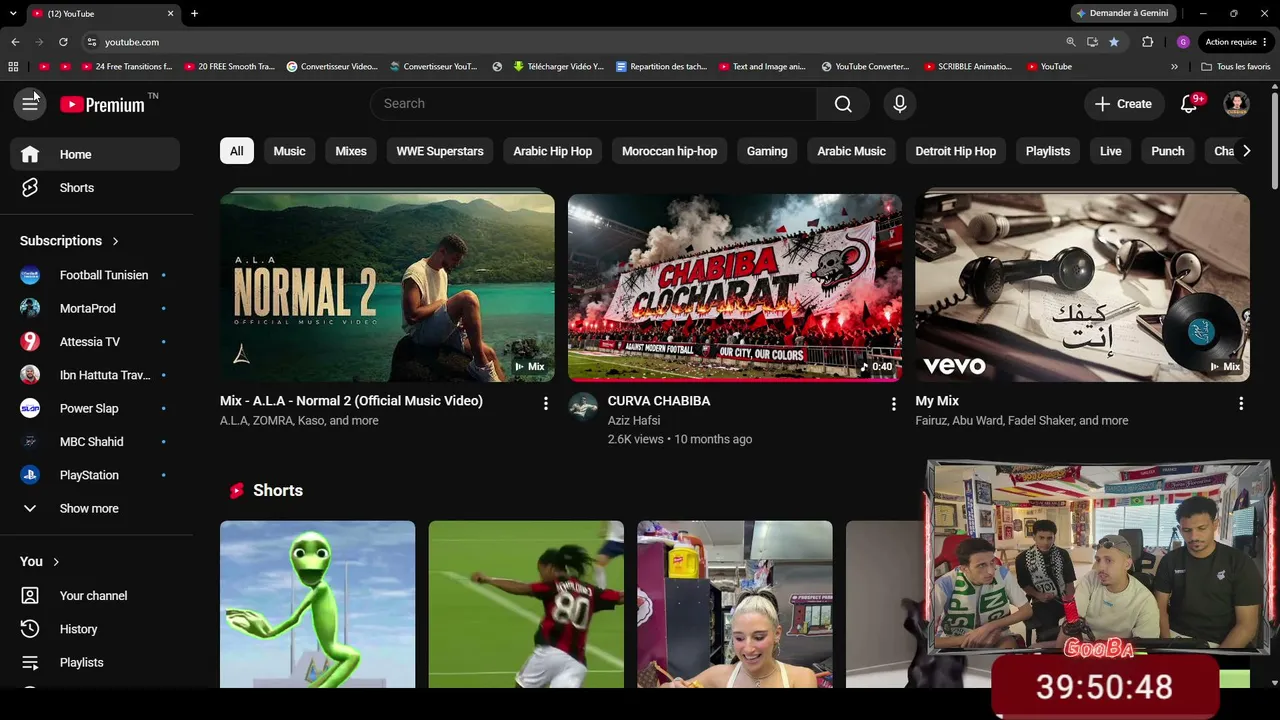Open the Football Tunisien subscription
Viewport: 1280px width, 720px height.
tap(95, 275)
